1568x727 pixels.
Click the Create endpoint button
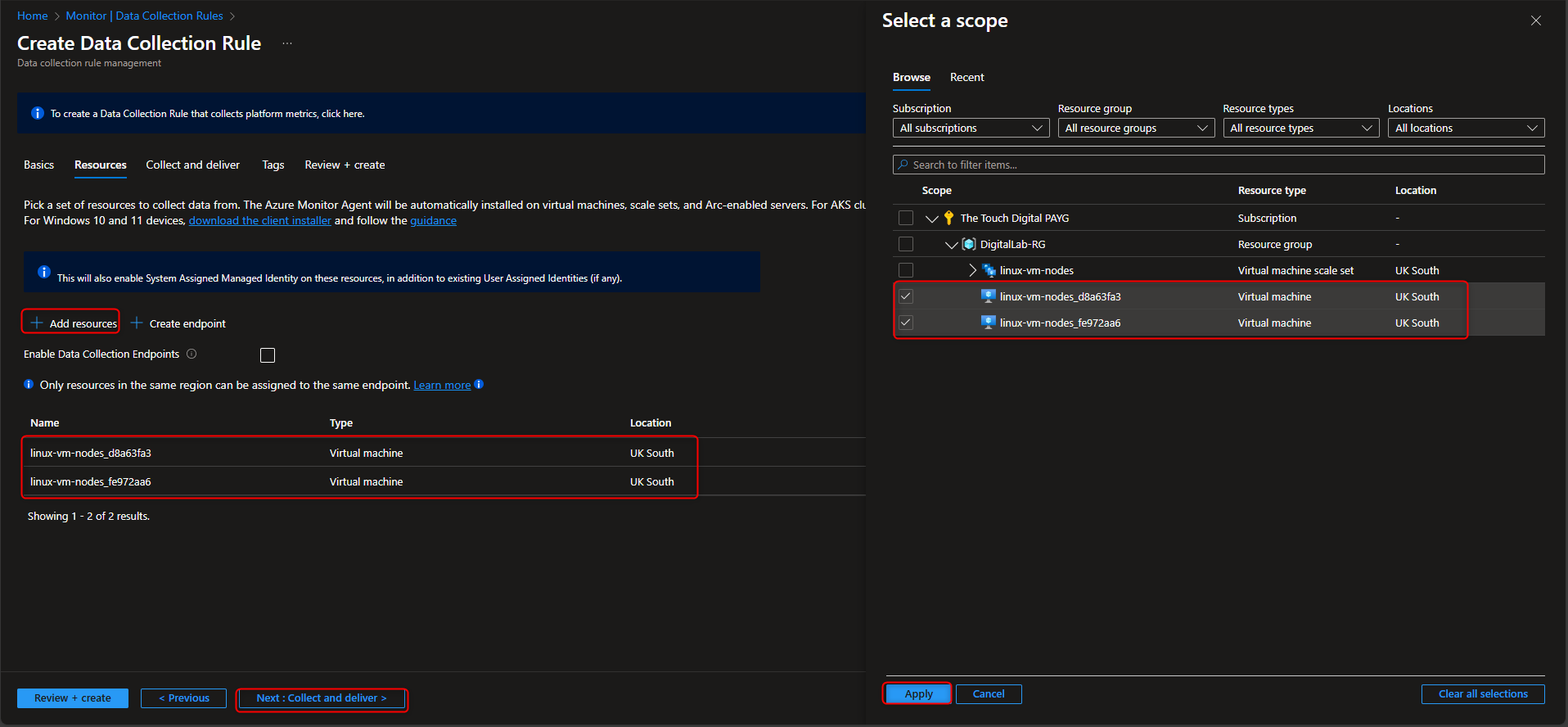[178, 323]
